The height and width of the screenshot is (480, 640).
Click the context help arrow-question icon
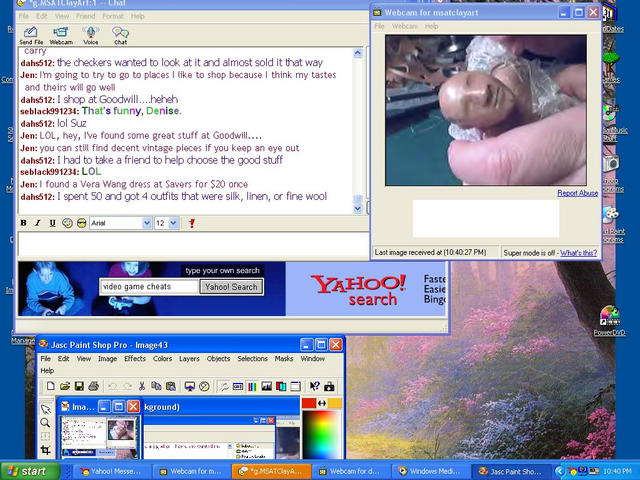pos(315,386)
